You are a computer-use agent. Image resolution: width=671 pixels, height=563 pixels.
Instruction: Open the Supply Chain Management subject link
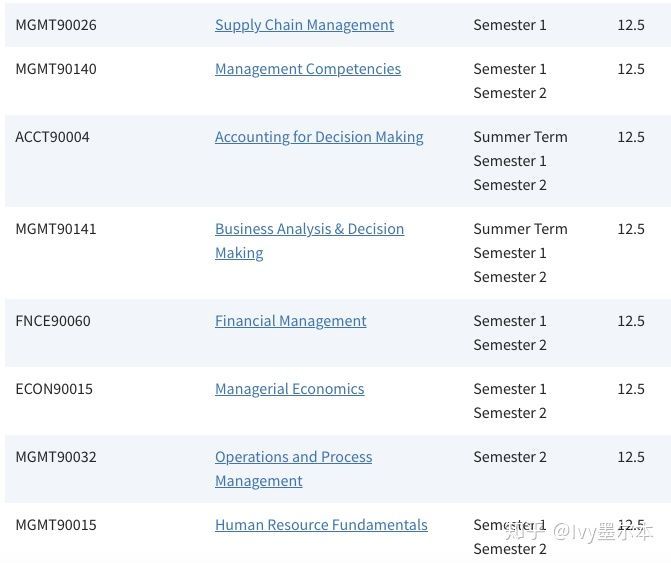click(x=304, y=25)
